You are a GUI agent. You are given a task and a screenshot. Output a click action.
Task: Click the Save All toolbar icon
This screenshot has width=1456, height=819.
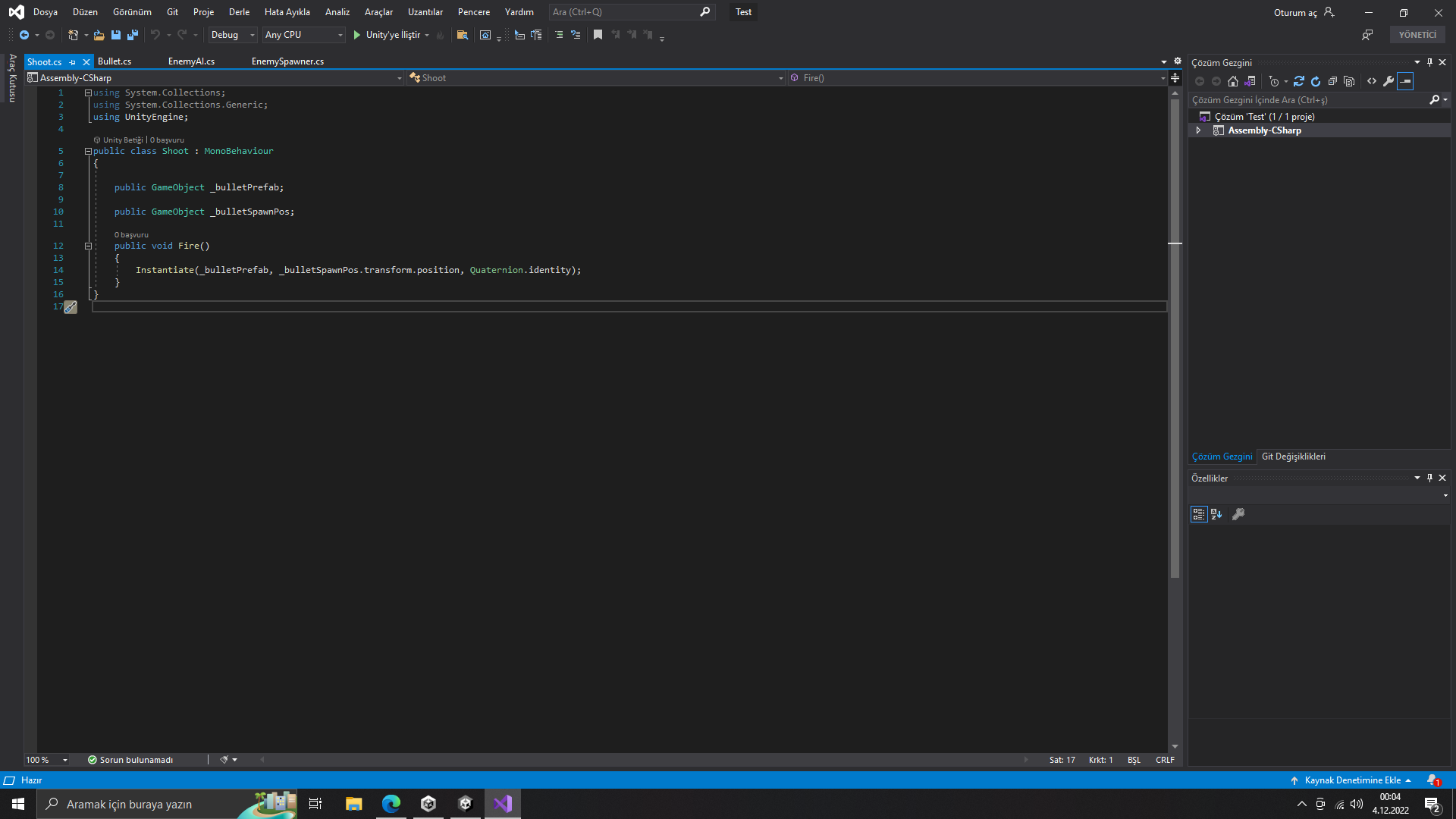tap(133, 35)
